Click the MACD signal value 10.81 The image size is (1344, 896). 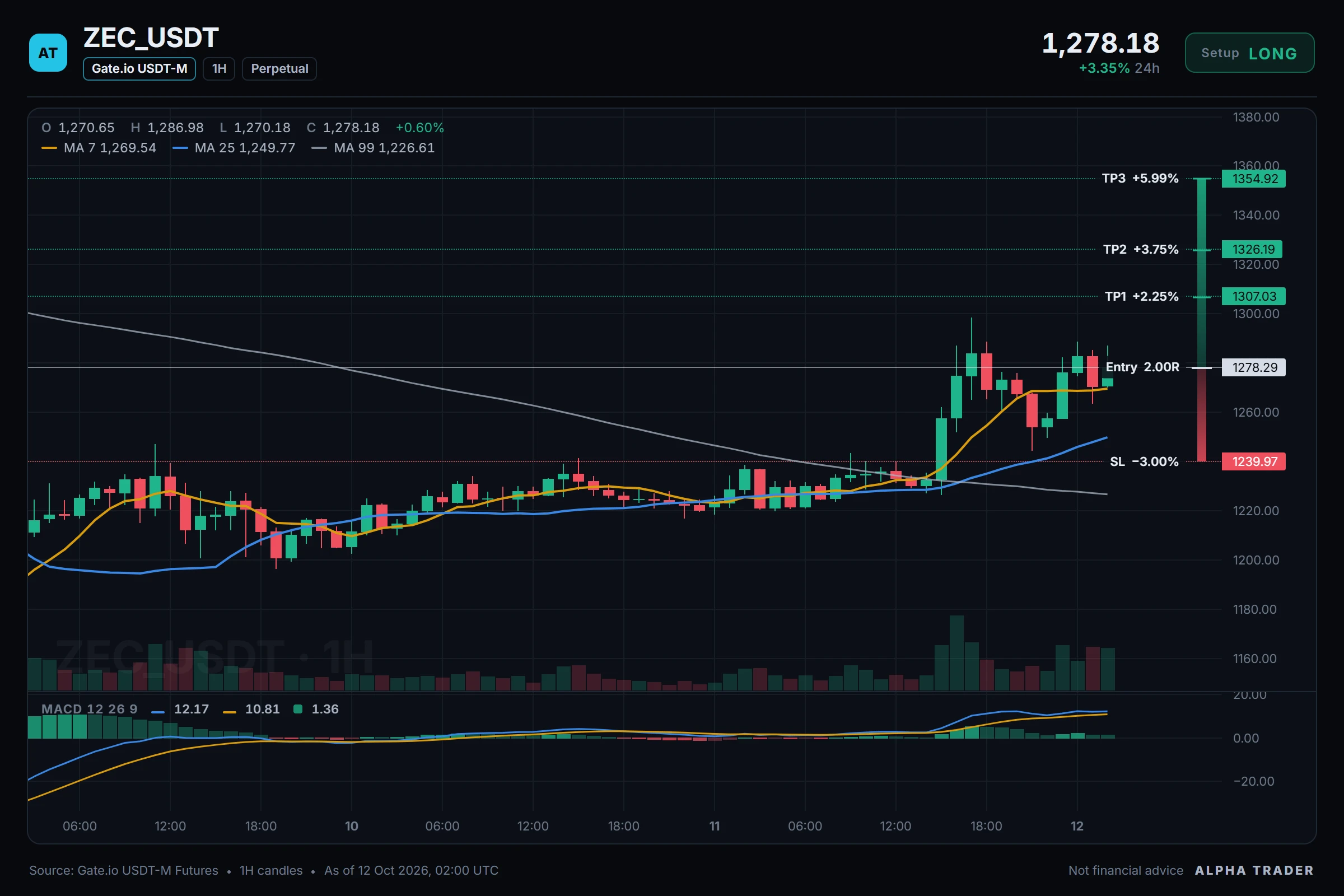pos(262,709)
